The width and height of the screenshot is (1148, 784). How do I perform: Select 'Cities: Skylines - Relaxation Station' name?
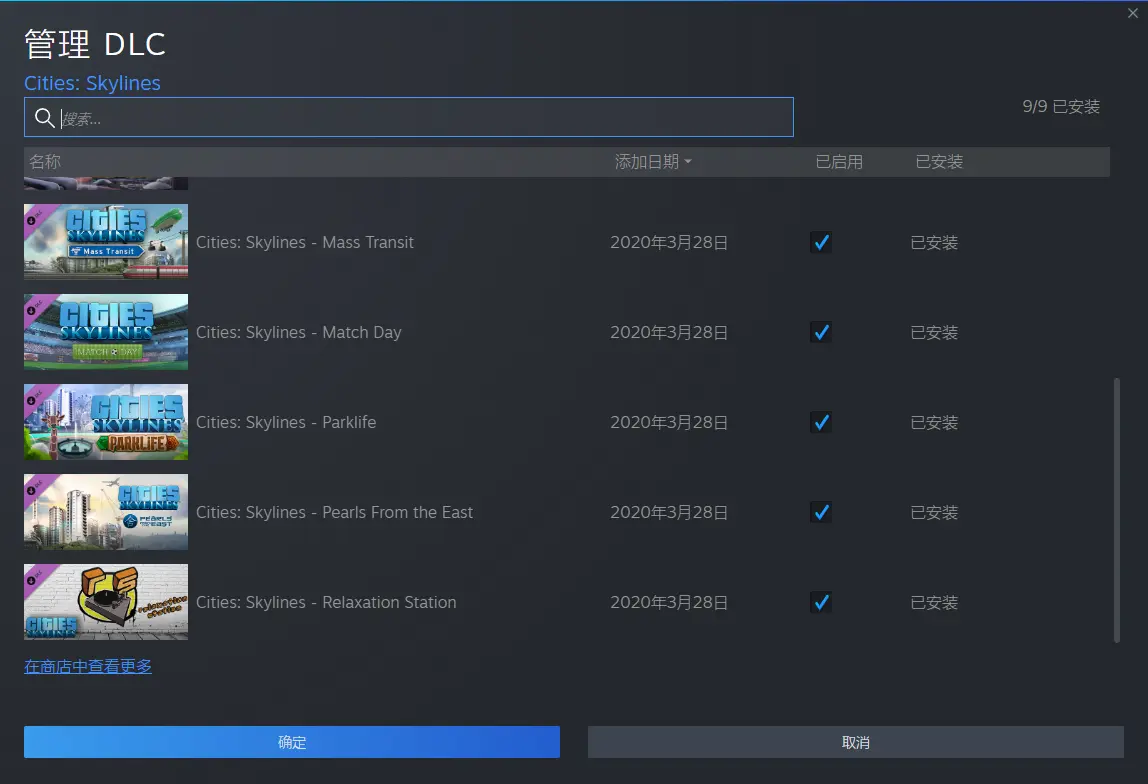coord(326,602)
